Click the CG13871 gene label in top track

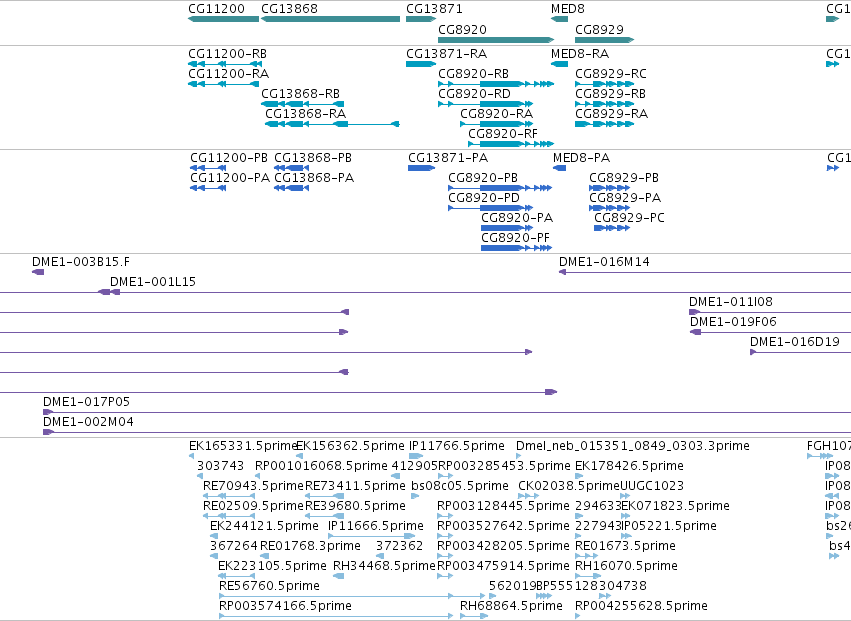pos(434,9)
